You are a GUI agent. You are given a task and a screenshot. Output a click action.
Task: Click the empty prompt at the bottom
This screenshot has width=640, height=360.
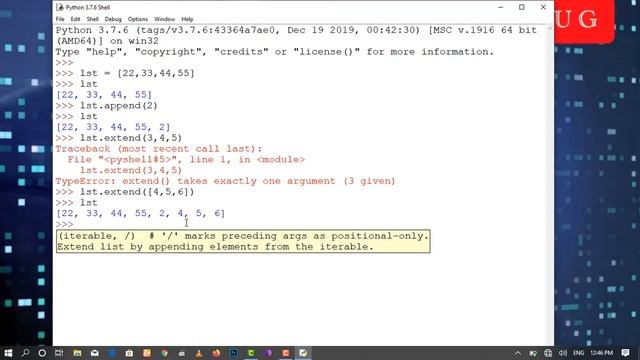64,224
